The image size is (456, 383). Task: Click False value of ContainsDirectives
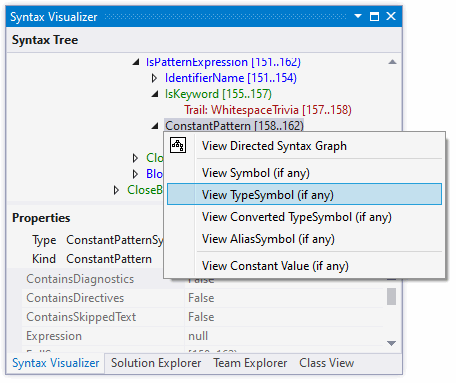click(x=201, y=298)
